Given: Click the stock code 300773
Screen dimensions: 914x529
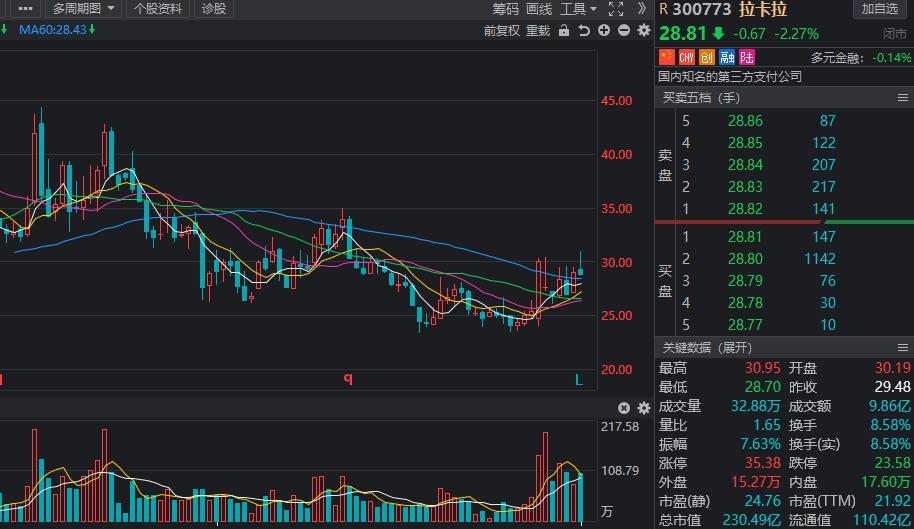Looking at the screenshot, I should [701, 9].
